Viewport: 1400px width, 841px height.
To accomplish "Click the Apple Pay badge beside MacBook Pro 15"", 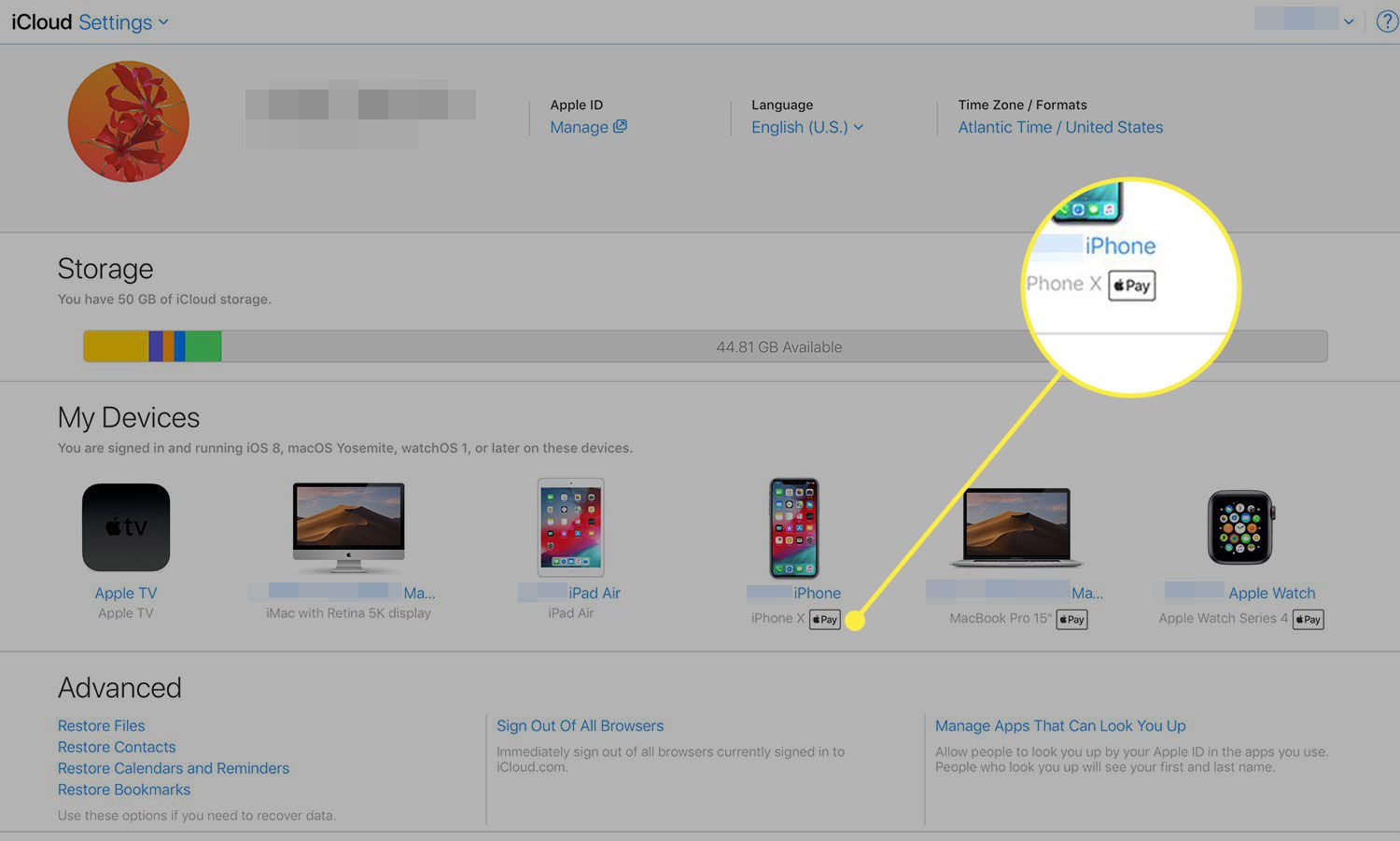I will point(1071,619).
